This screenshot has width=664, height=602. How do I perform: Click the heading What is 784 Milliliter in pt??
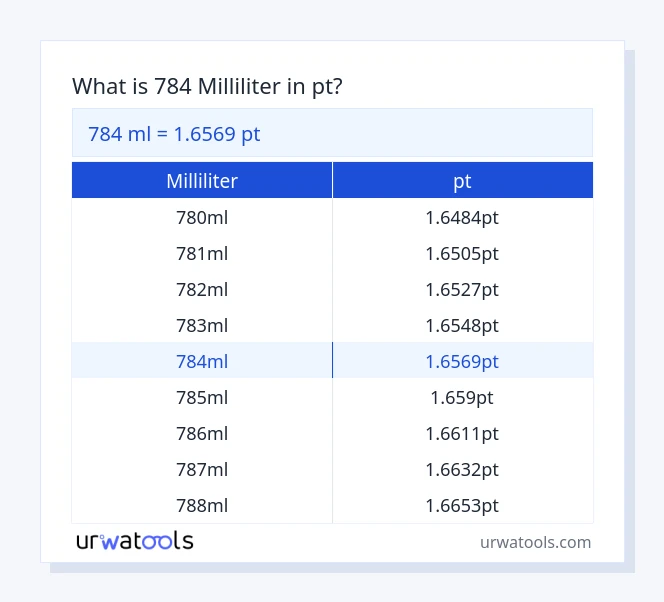208,86
